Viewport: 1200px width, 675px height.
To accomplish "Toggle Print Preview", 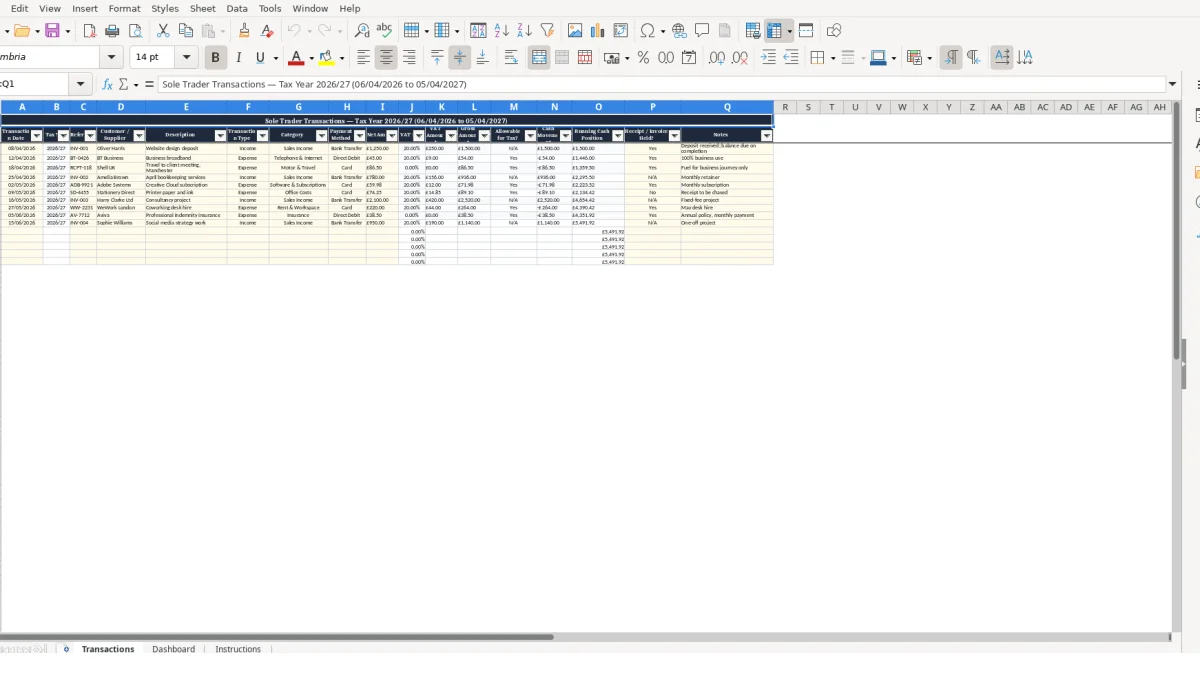I will coord(135,31).
